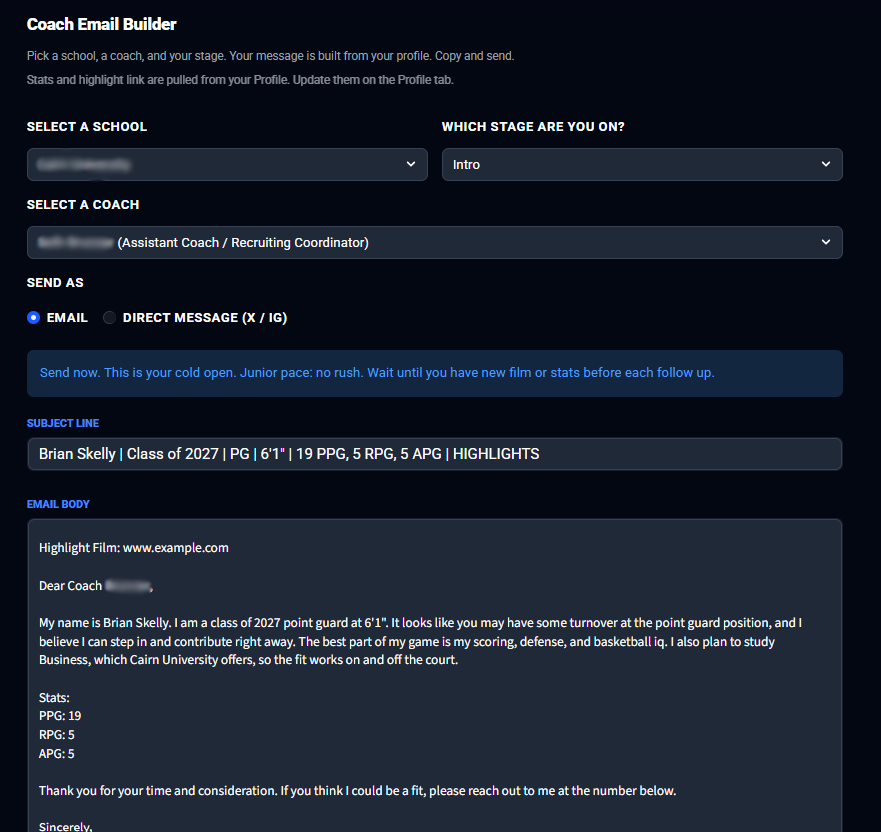Select the Direct Message radio button
Image resolution: width=881 pixels, height=832 pixels.
coord(109,317)
